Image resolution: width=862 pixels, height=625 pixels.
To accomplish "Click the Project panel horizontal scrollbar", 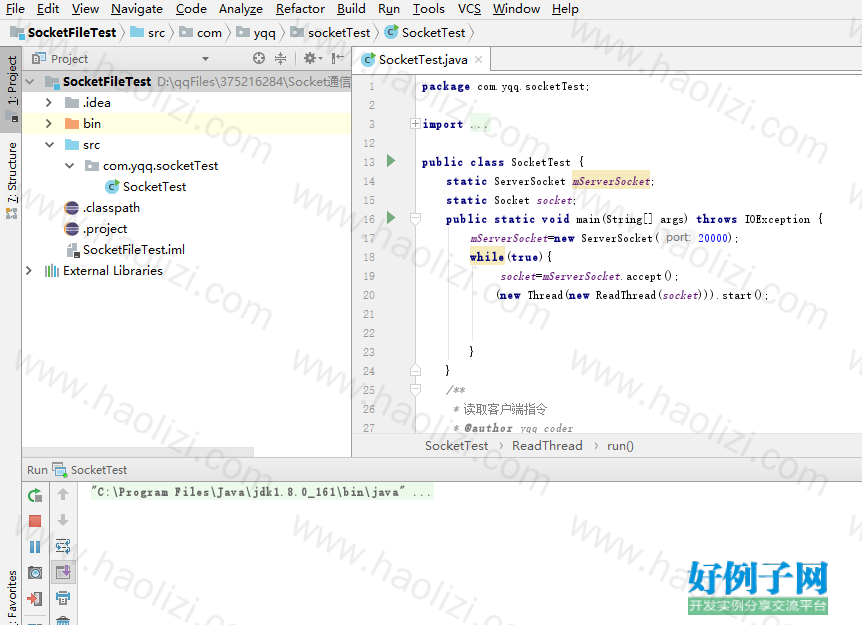I will pyautogui.click(x=138, y=452).
